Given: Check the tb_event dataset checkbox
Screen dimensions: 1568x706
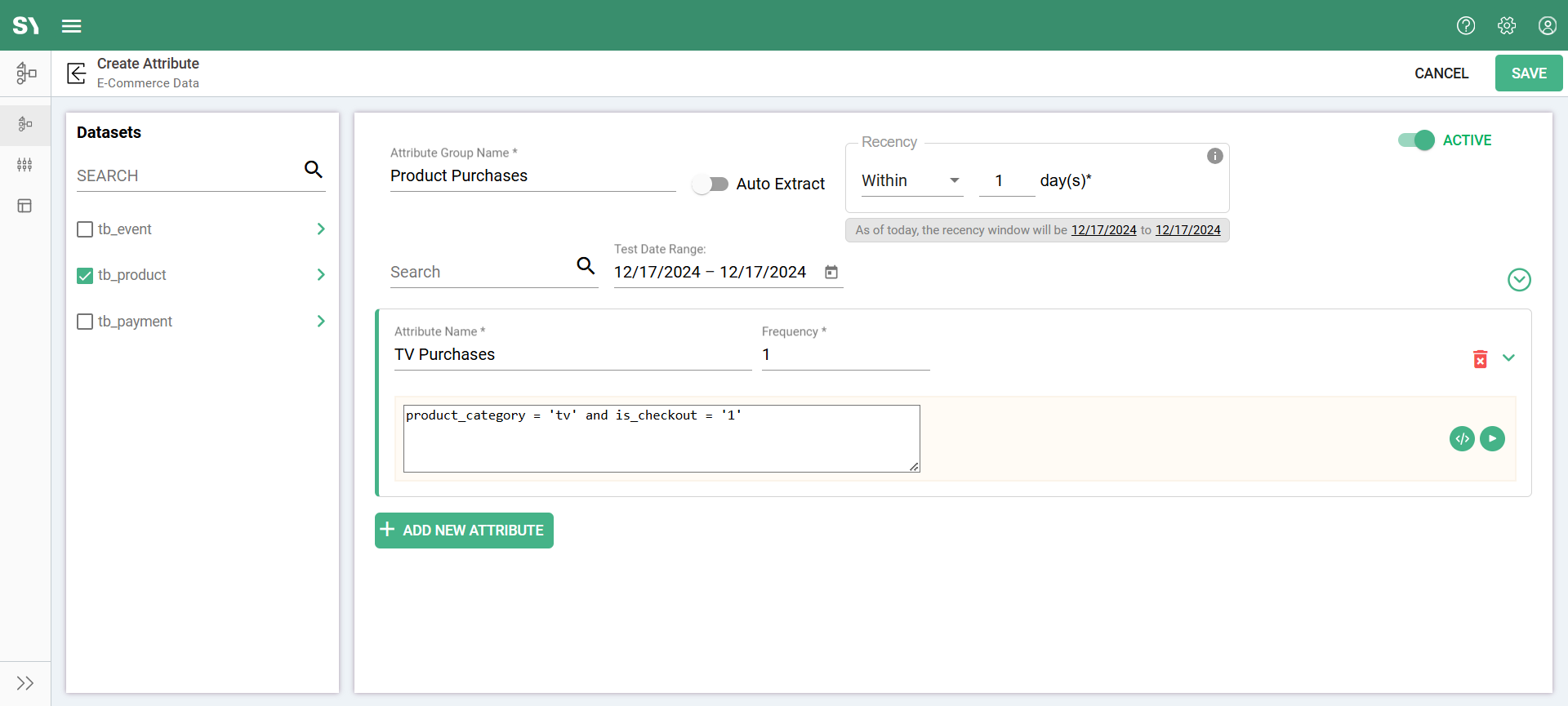Looking at the screenshot, I should pos(85,229).
